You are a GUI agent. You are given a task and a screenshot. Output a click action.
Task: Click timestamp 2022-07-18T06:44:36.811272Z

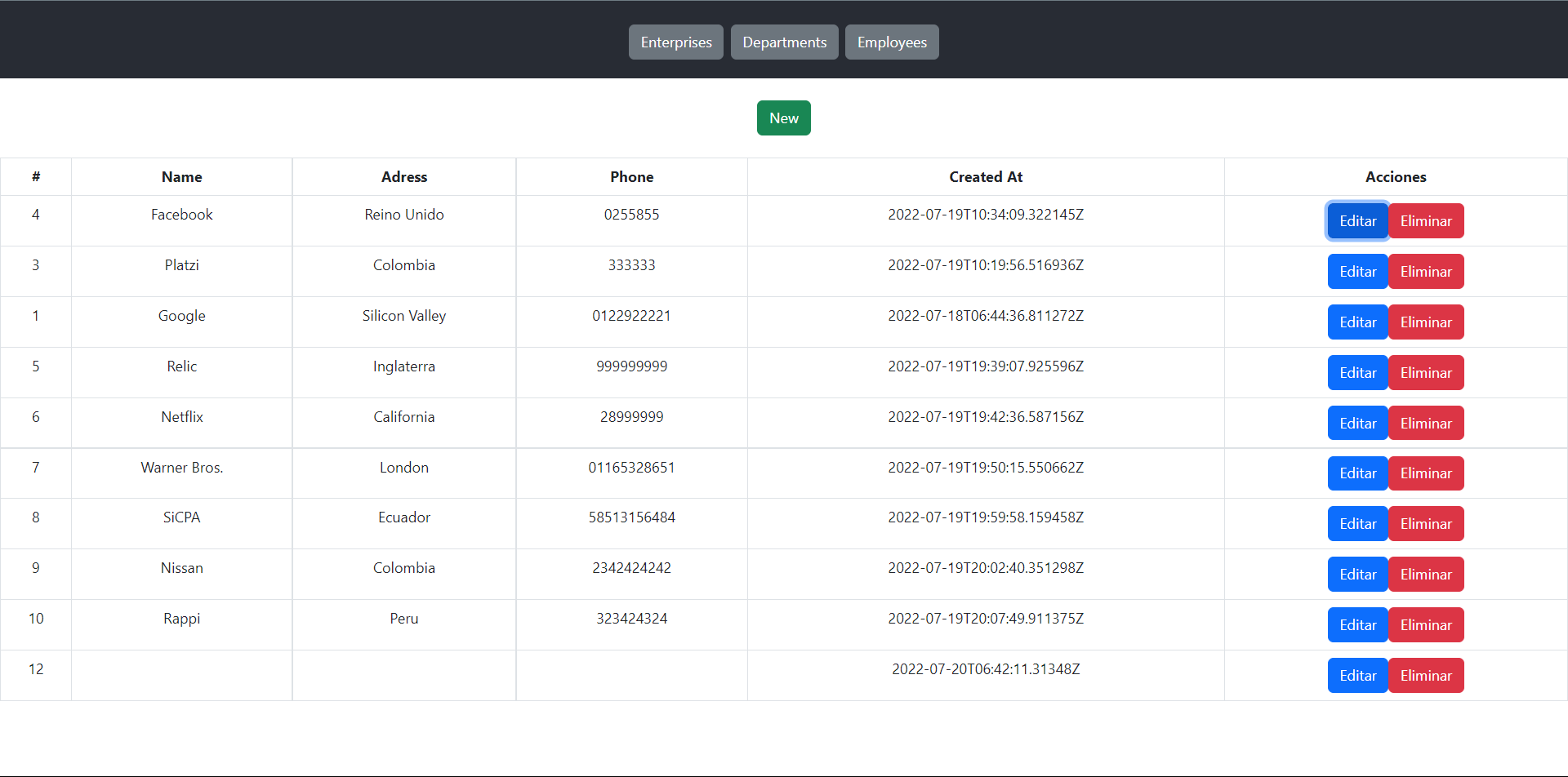(x=986, y=316)
